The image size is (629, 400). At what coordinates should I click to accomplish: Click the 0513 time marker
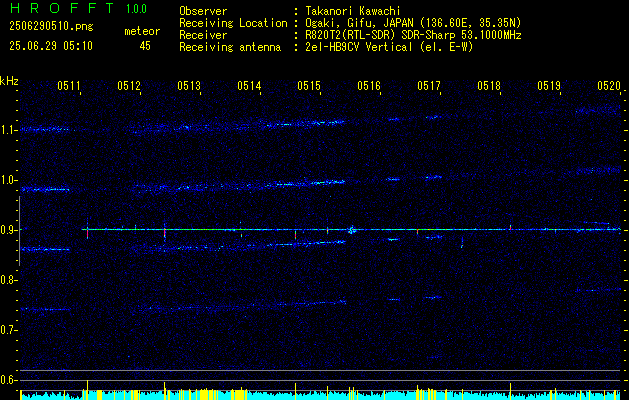tap(189, 85)
